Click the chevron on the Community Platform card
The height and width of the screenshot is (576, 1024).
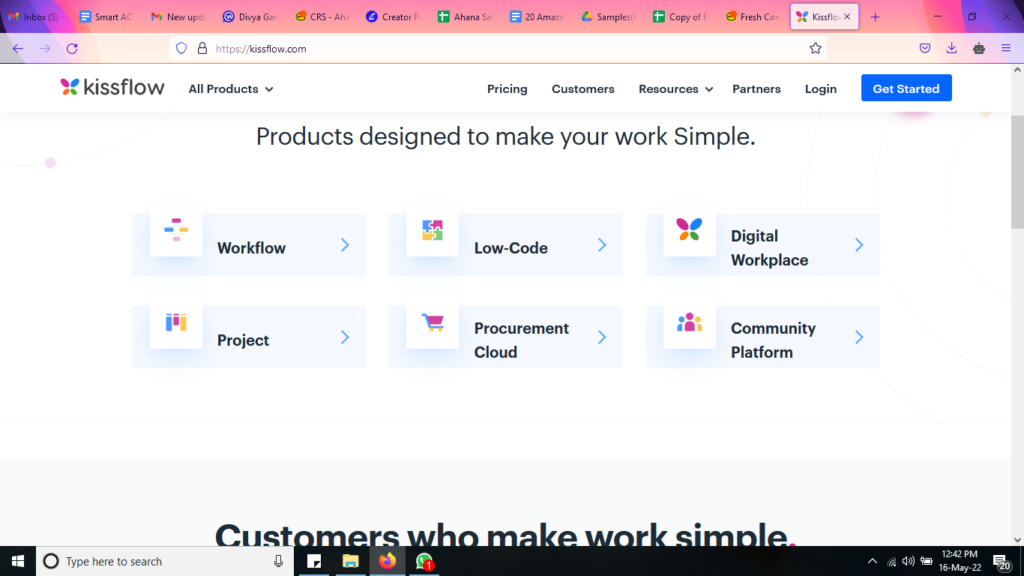pos(859,337)
